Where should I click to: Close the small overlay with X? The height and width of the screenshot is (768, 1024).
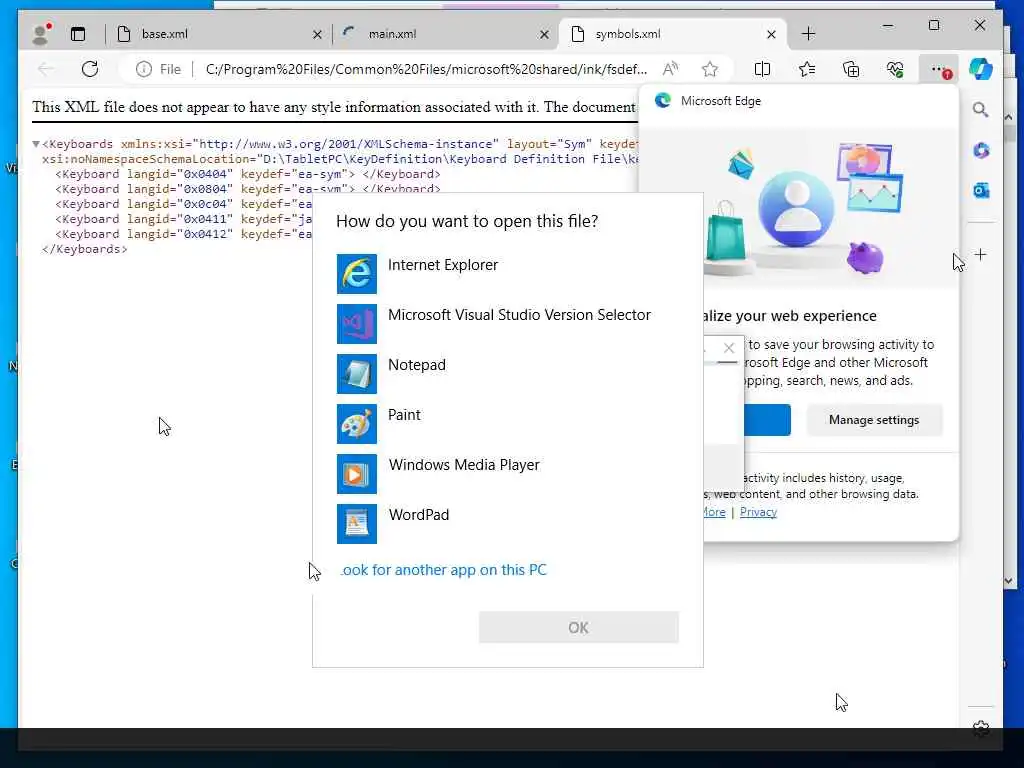click(x=729, y=348)
